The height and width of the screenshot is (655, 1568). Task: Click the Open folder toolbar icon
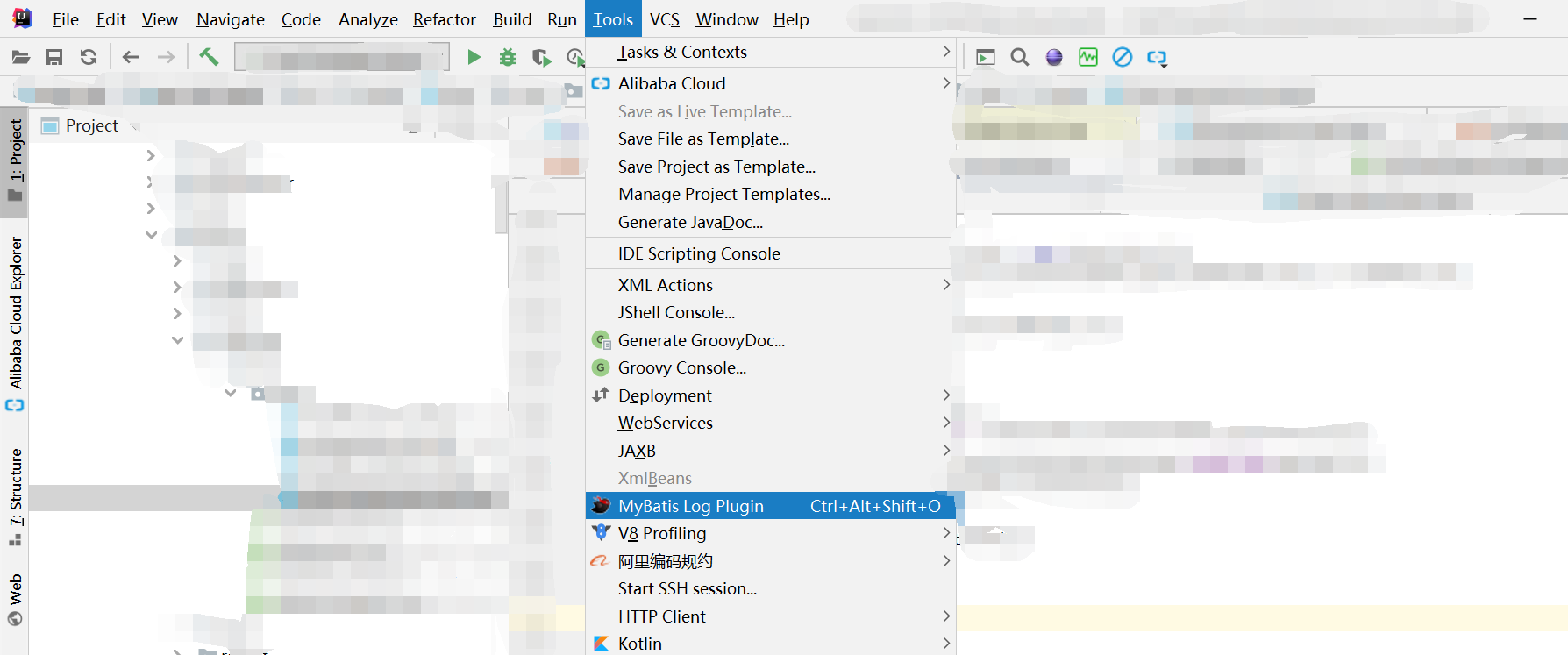click(21, 57)
